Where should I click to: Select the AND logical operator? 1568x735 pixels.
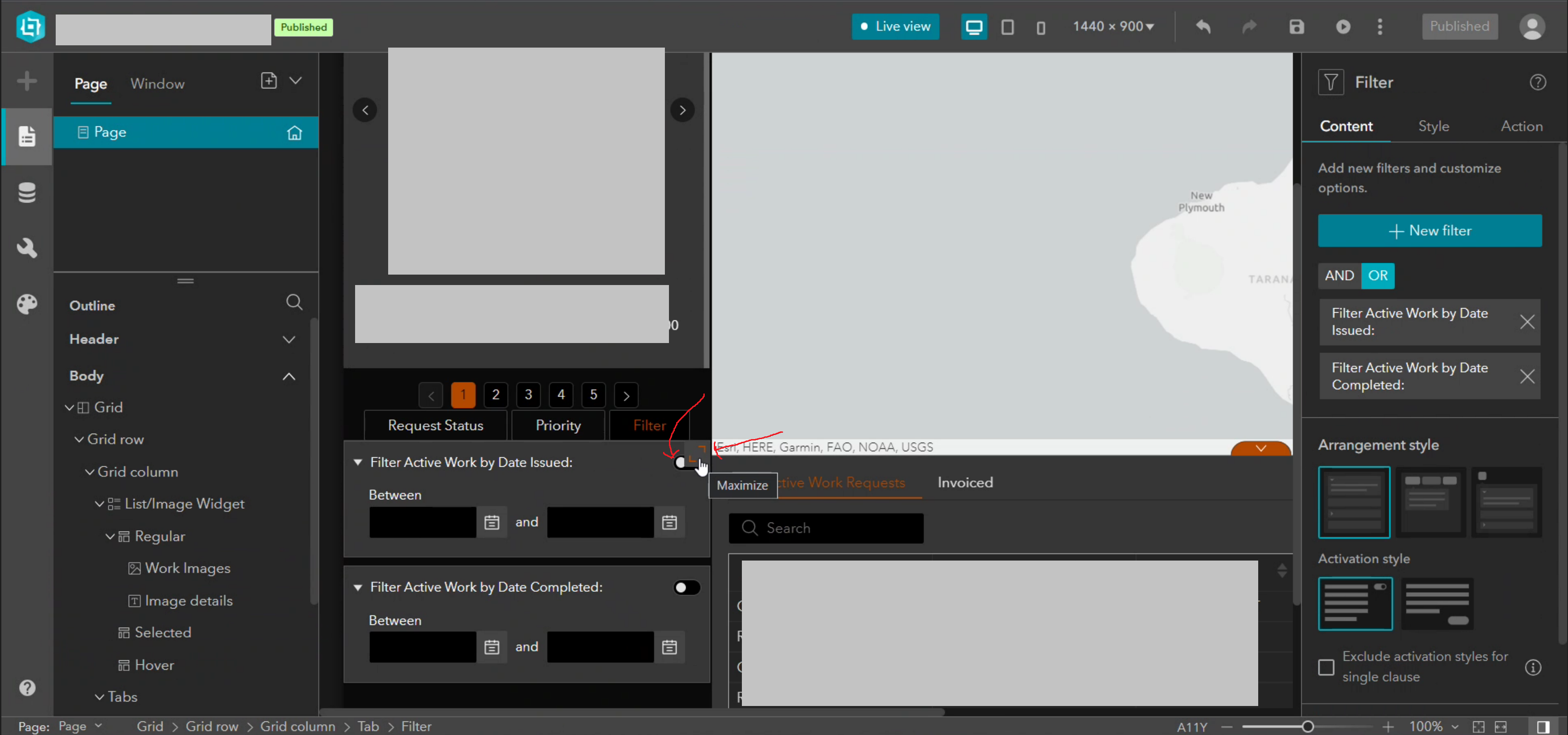click(x=1339, y=275)
